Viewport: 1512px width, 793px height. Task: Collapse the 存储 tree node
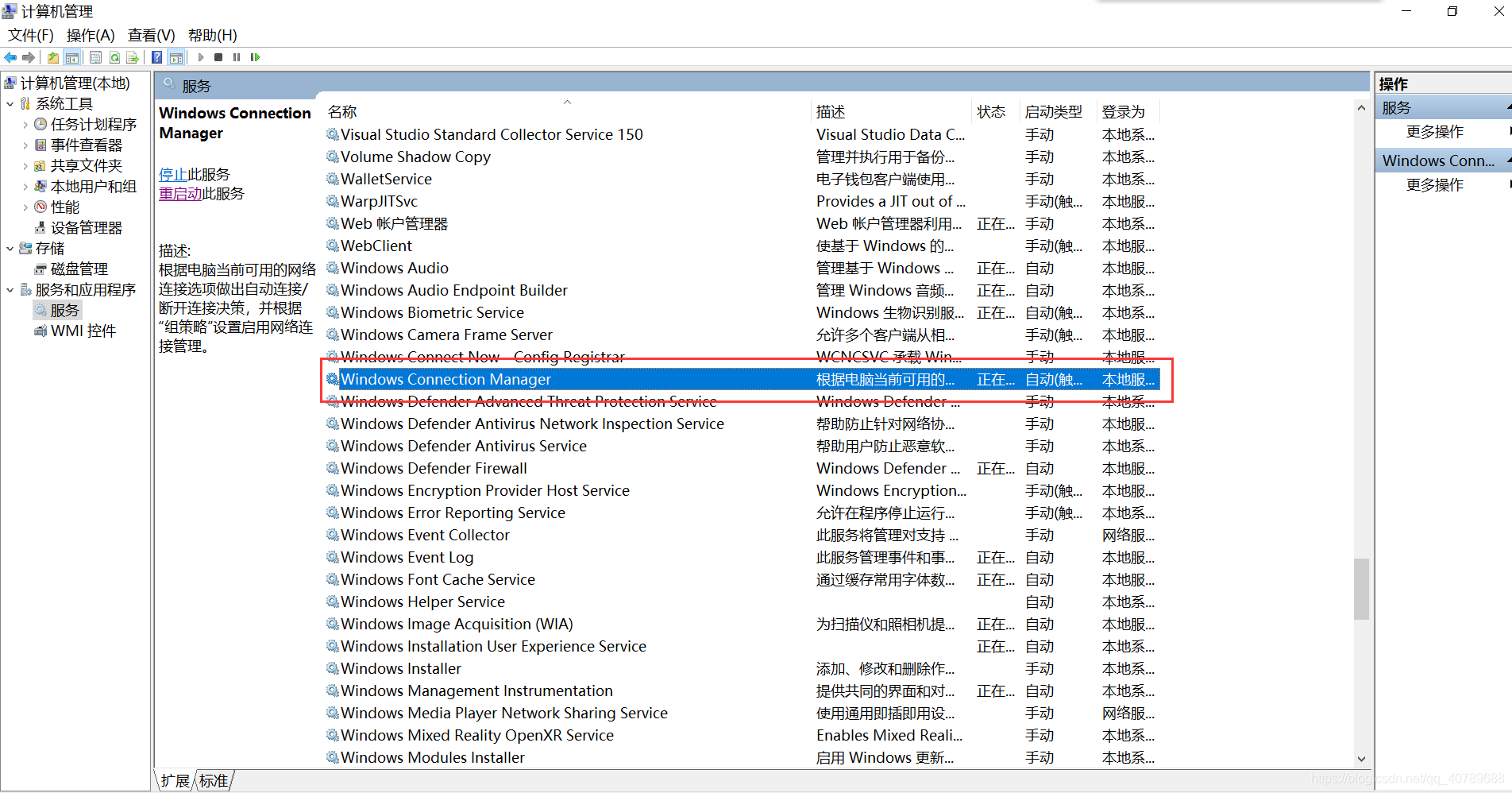click(10, 248)
